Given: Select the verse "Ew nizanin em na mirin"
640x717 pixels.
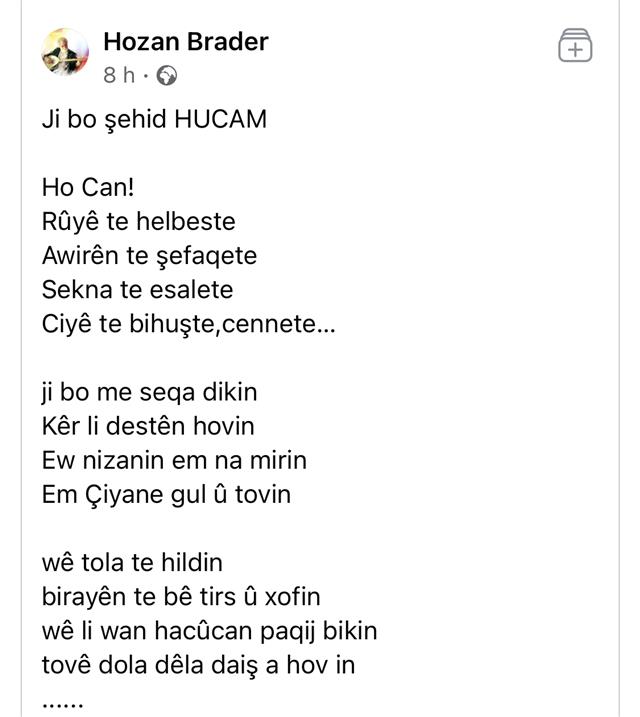Looking at the screenshot, I should pyautogui.click(x=174, y=460).
